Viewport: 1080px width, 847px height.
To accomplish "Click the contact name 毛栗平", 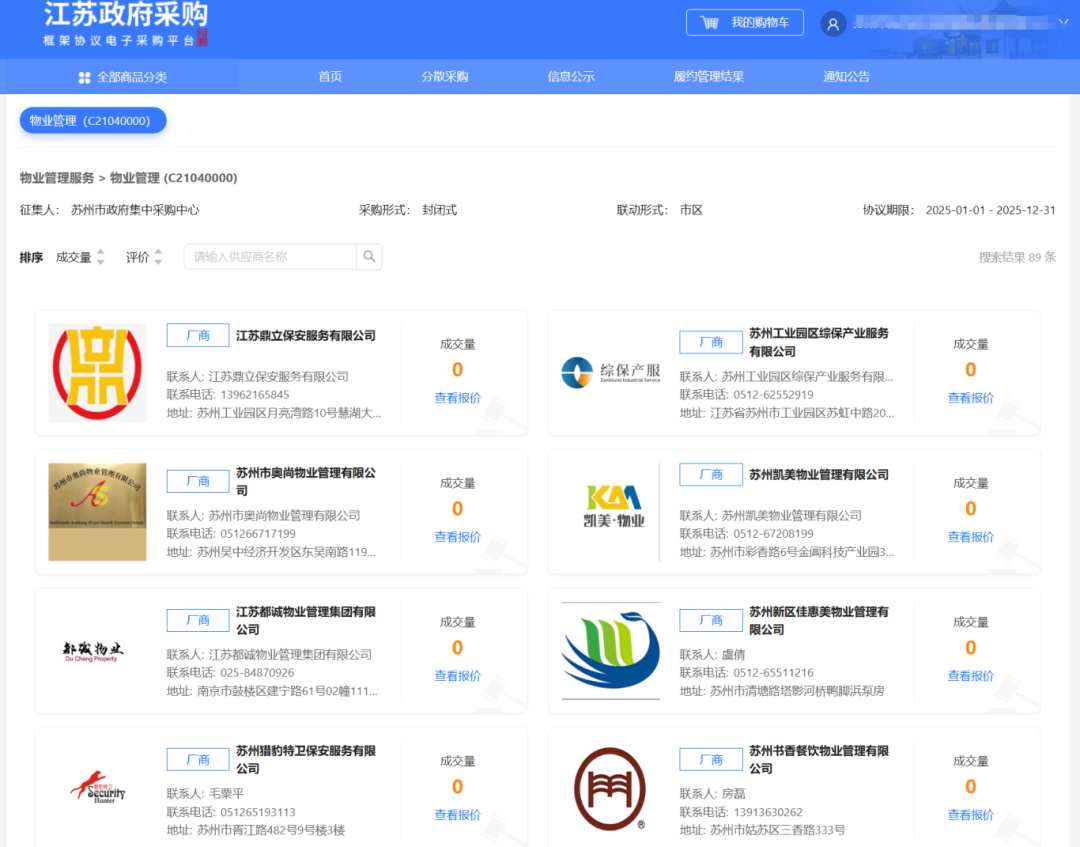I will [226, 794].
